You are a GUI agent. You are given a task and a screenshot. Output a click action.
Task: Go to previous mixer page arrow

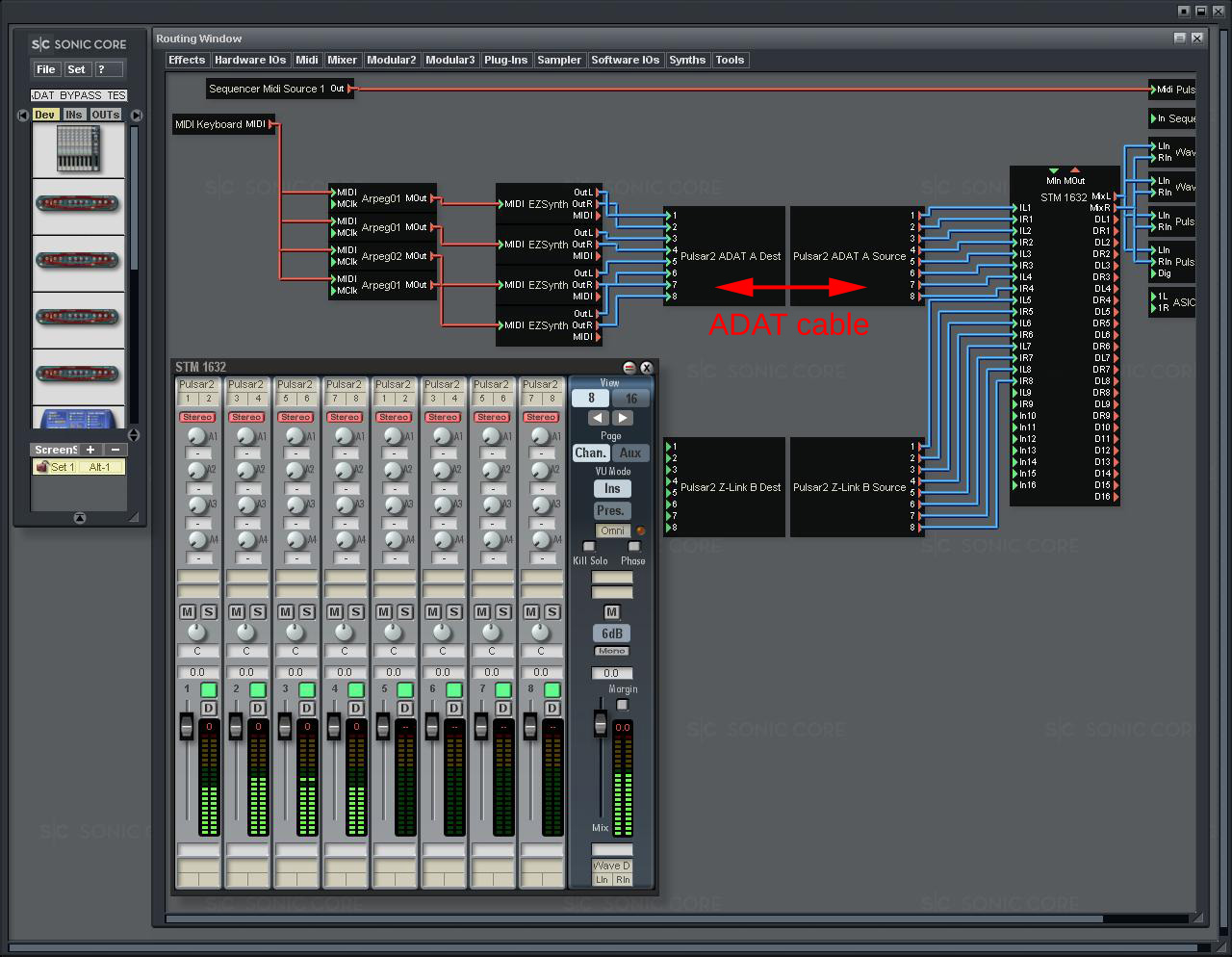pos(599,418)
